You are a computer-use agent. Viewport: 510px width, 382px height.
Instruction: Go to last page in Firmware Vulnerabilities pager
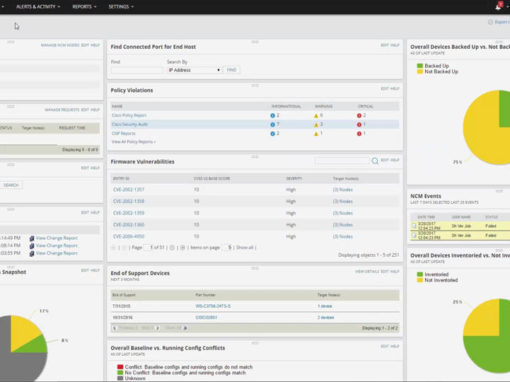(x=182, y=248)
